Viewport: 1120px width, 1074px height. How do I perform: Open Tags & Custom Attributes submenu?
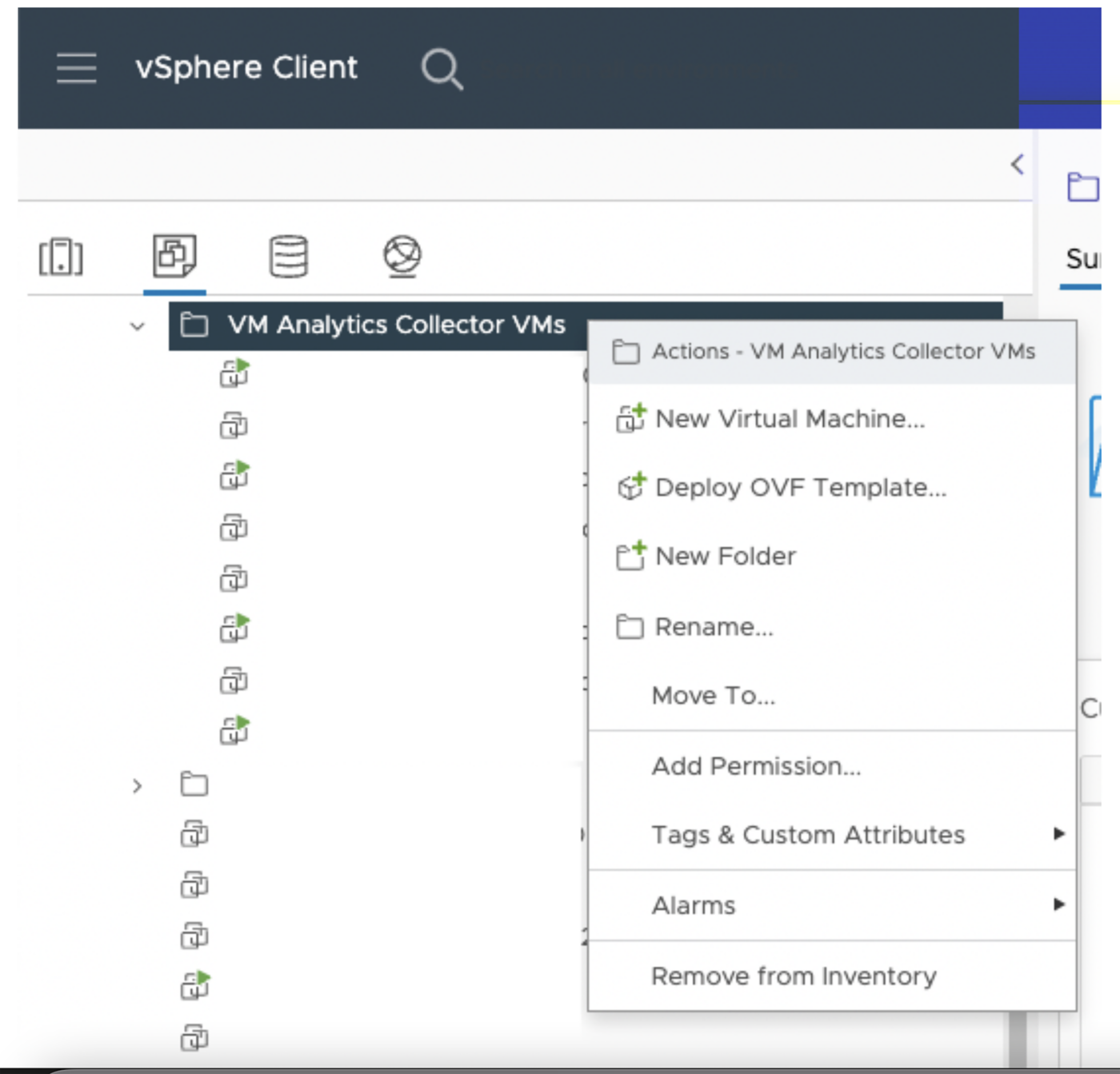[x=832, y=834]
